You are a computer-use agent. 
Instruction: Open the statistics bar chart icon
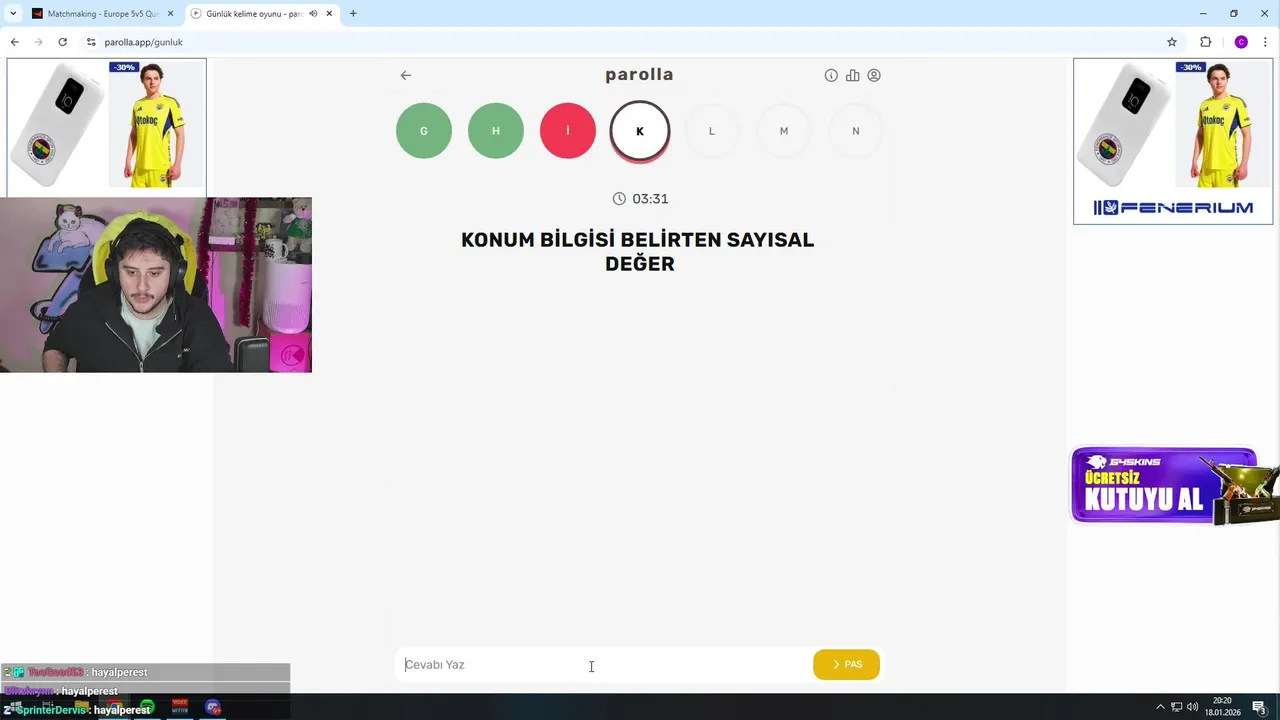click(852, 75)
